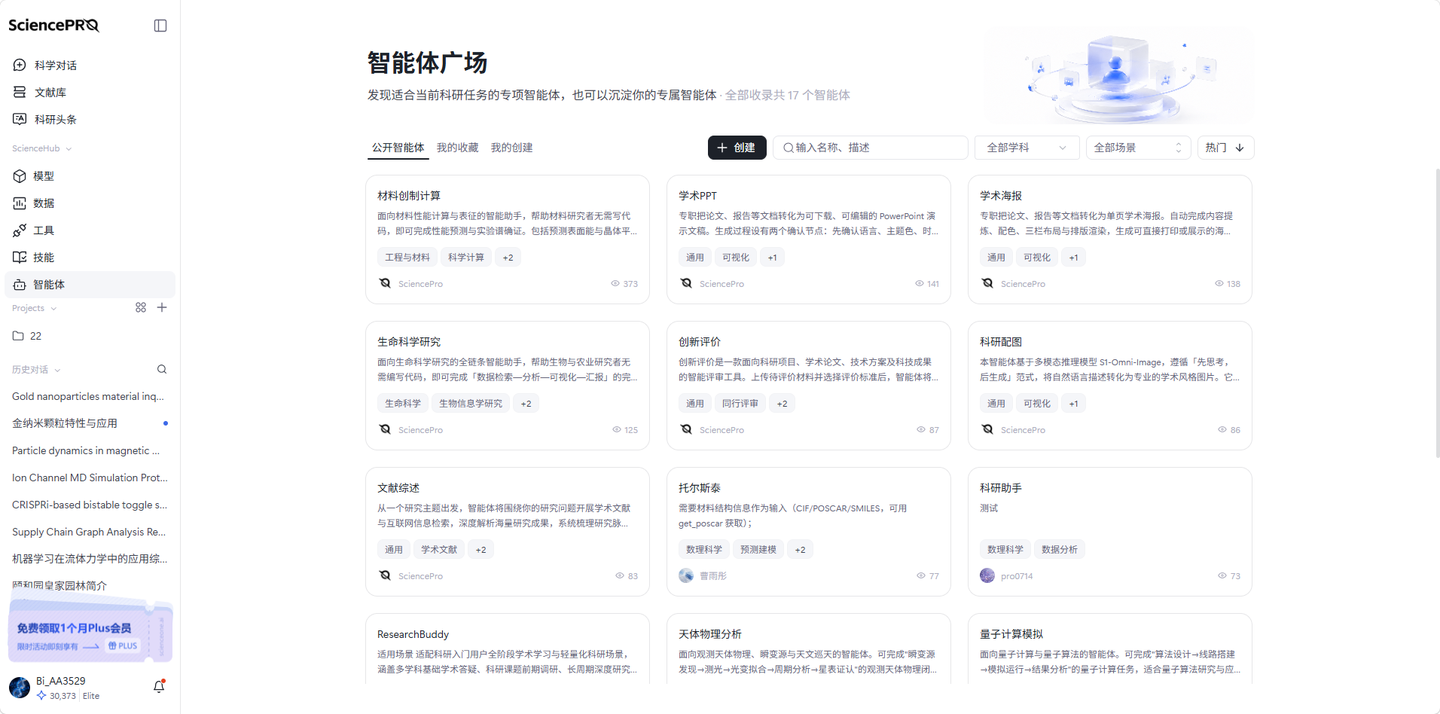The image size is (1440, 714).
Task: Click the 技能 skills icon
Action: coord(19,257)
